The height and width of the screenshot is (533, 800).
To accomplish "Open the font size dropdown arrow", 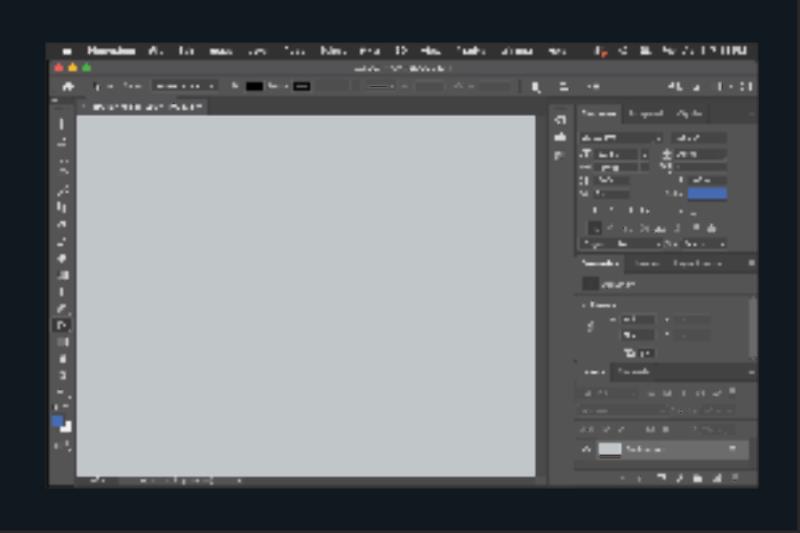I will [645, 154].
